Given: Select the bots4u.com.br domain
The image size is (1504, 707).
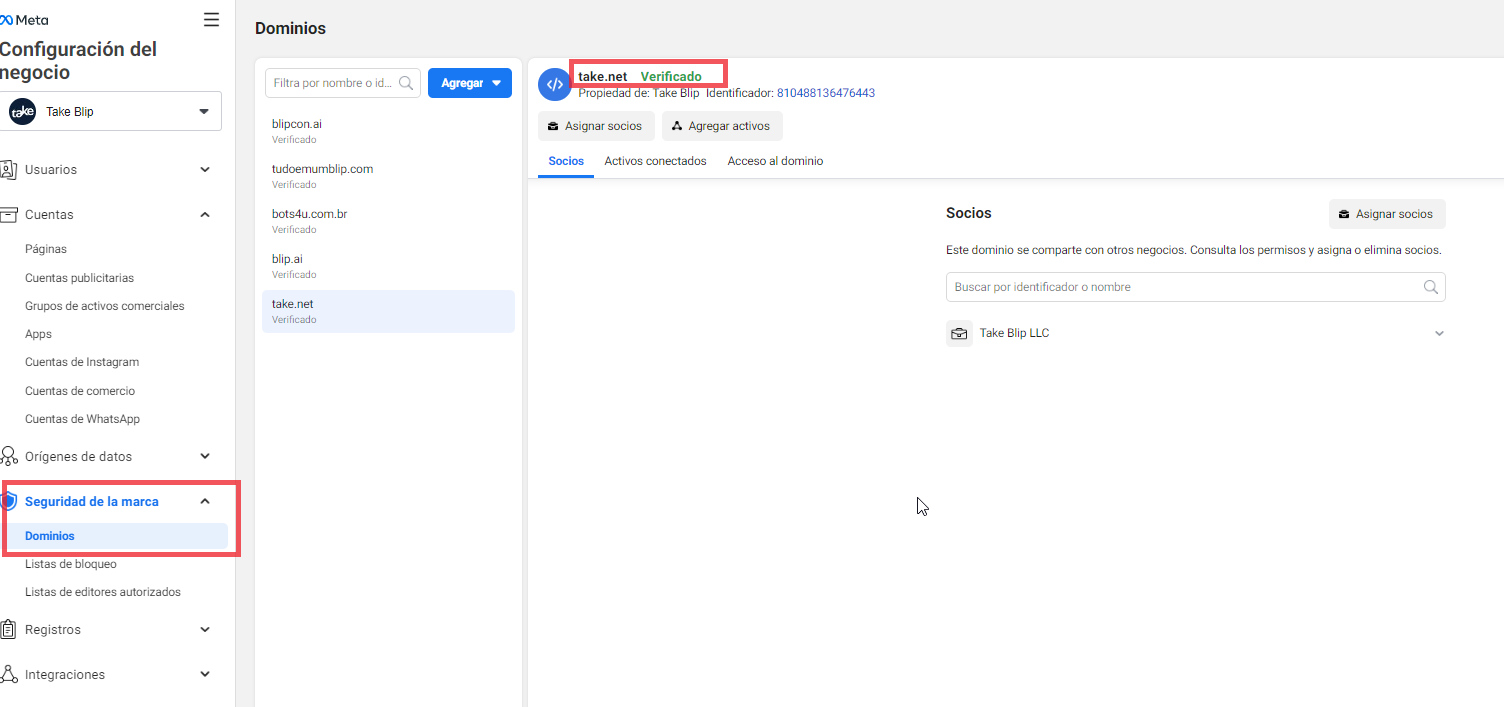Looking at the screenshot, I should point(388,221).
